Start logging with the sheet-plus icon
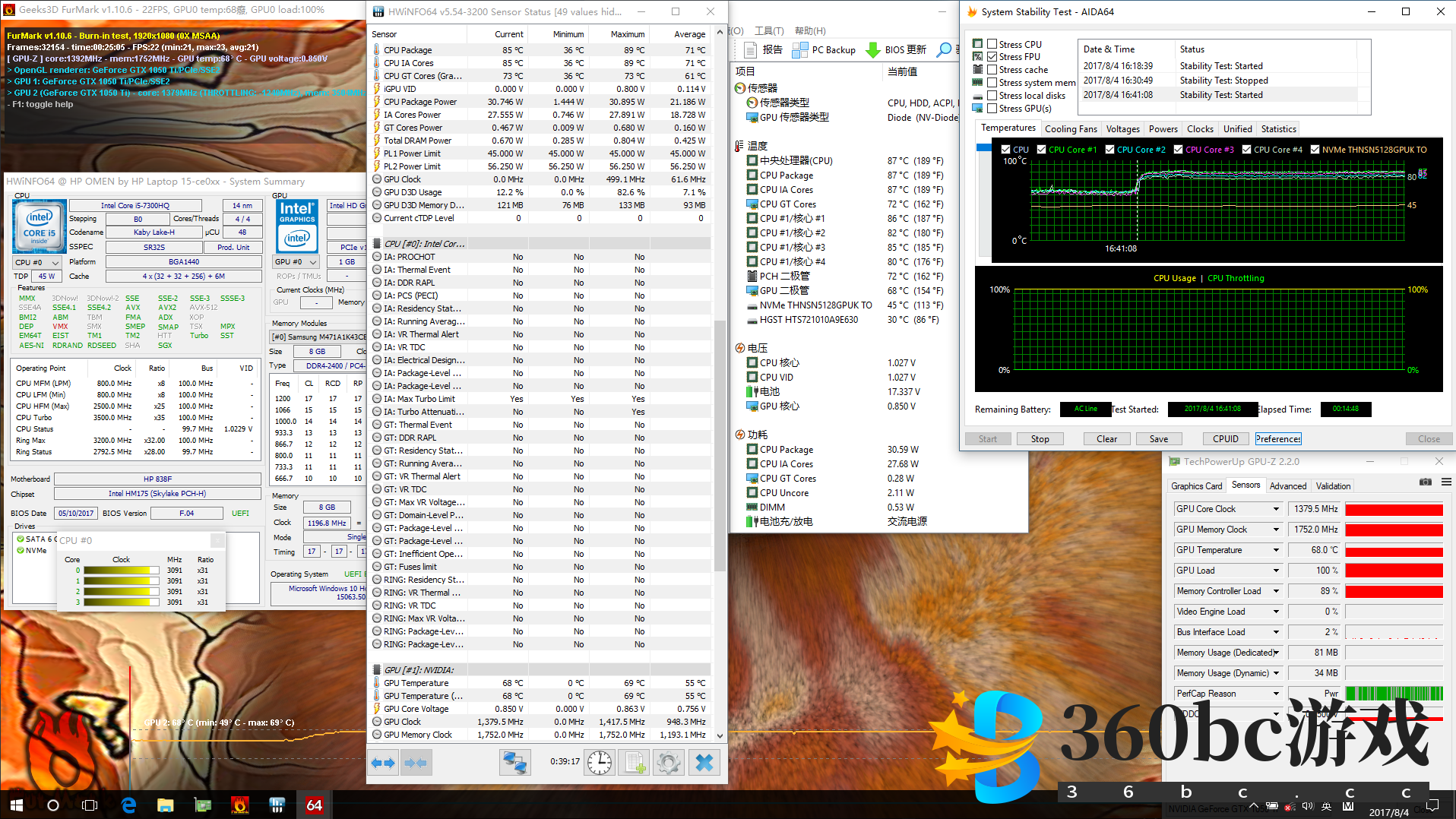Image resolution: width=1456 pixels, height=819 pixels. [x=634, y=763]
